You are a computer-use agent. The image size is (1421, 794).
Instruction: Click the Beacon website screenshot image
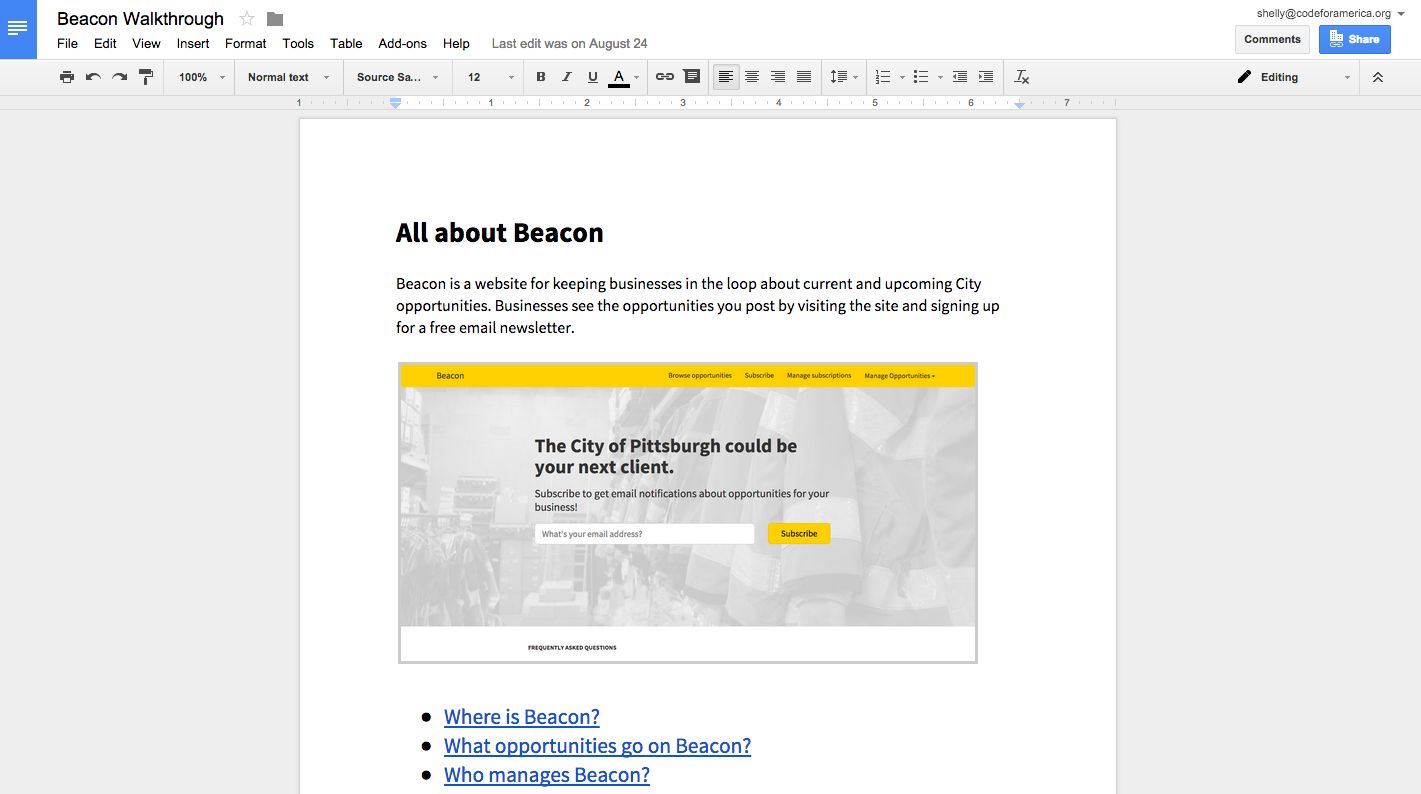tap(688, 512)
